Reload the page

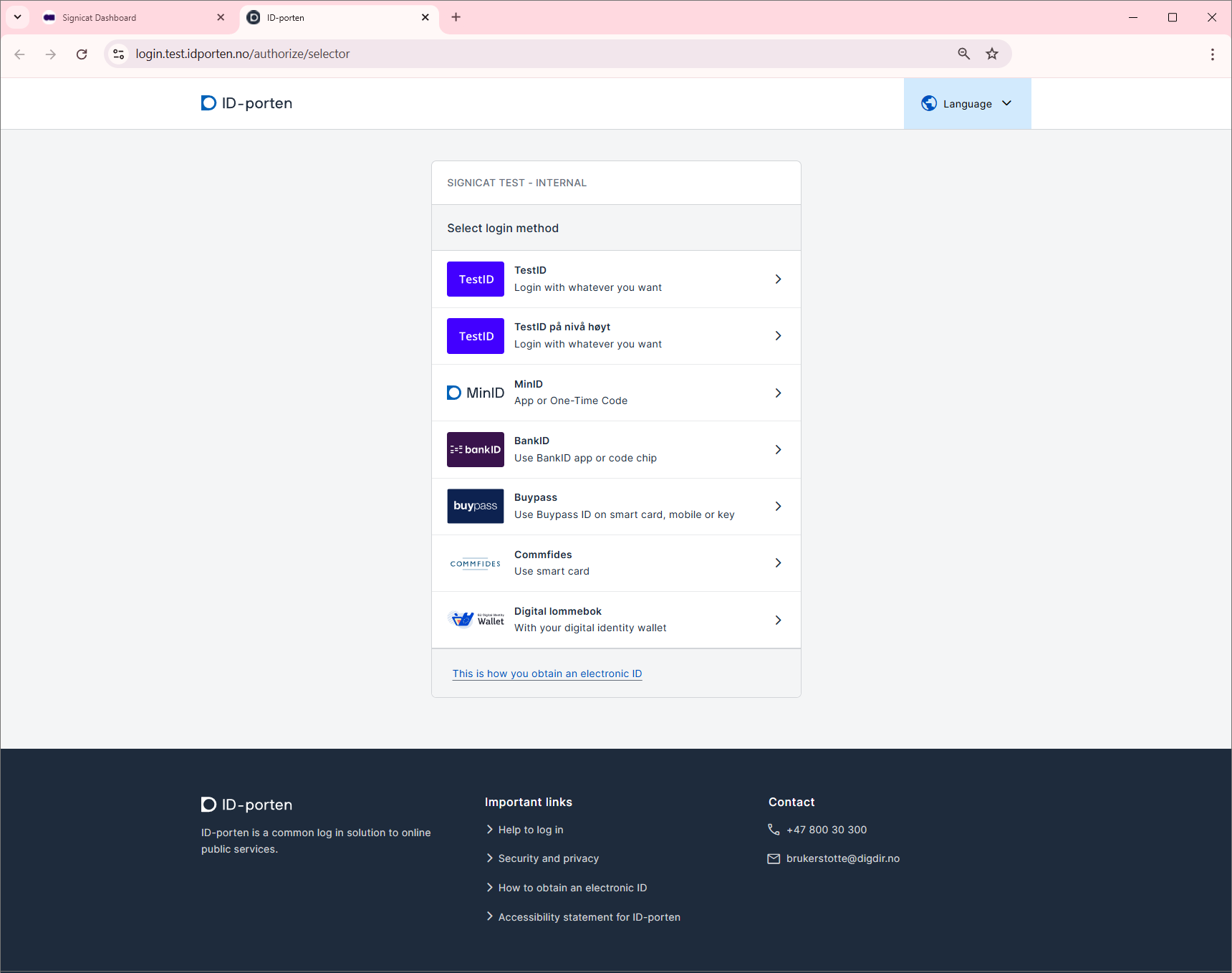[82, 54]
